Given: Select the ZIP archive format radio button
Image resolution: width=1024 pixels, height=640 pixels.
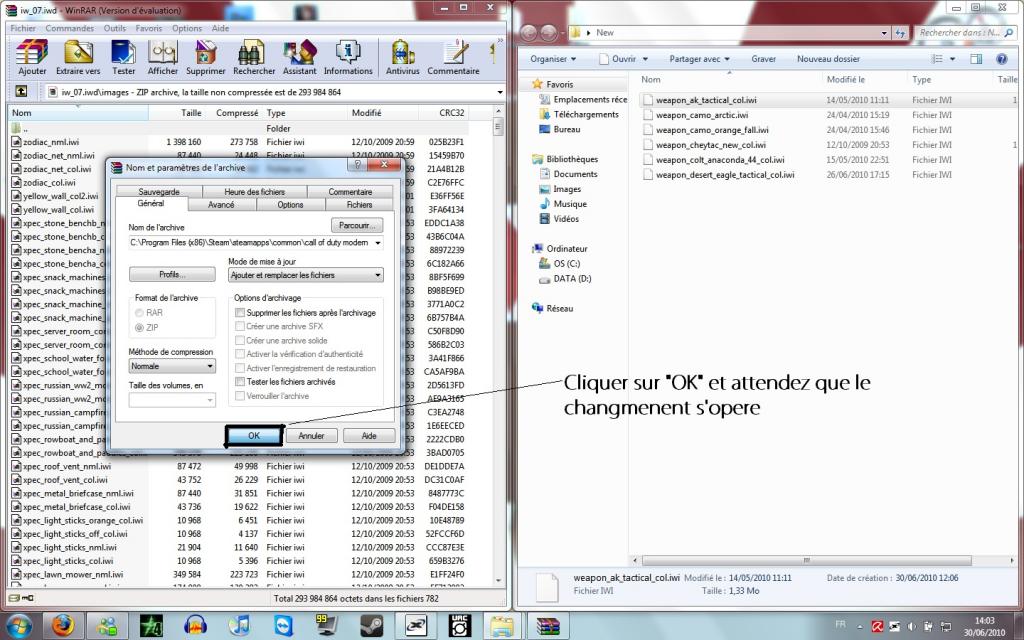Looking at the screenshot, I should 139,327.
